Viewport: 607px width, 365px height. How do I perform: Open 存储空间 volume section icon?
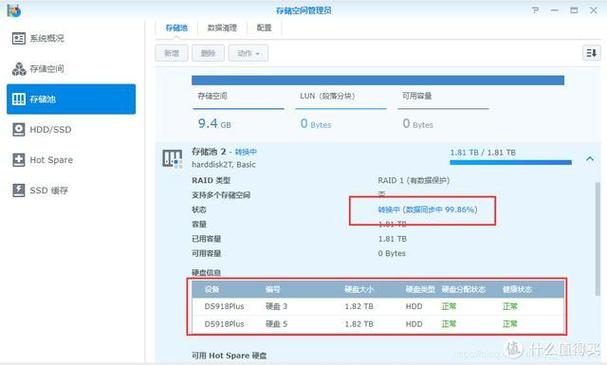pos(19,69)
